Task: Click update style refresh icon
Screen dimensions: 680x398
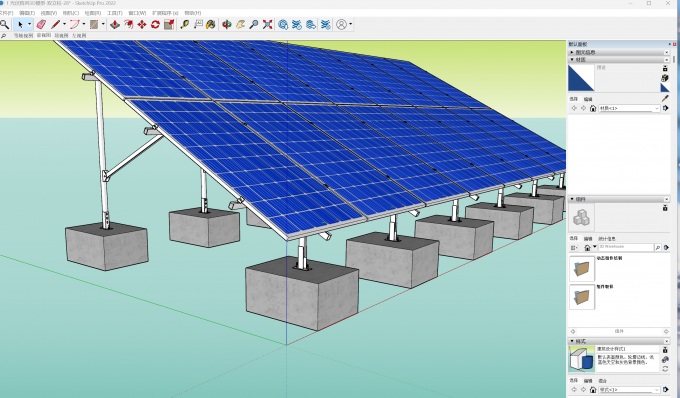Action: (x=665, y=369)
